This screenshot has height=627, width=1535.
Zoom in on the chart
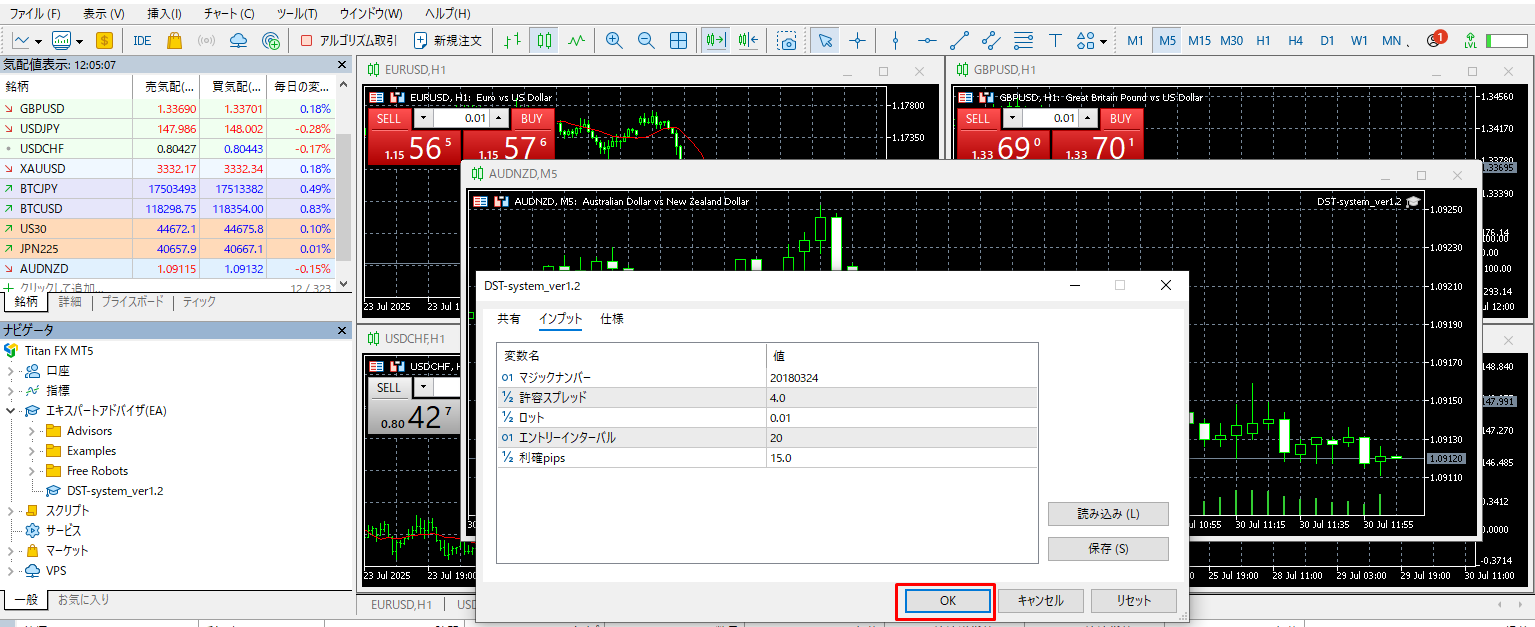pos(614,41)
